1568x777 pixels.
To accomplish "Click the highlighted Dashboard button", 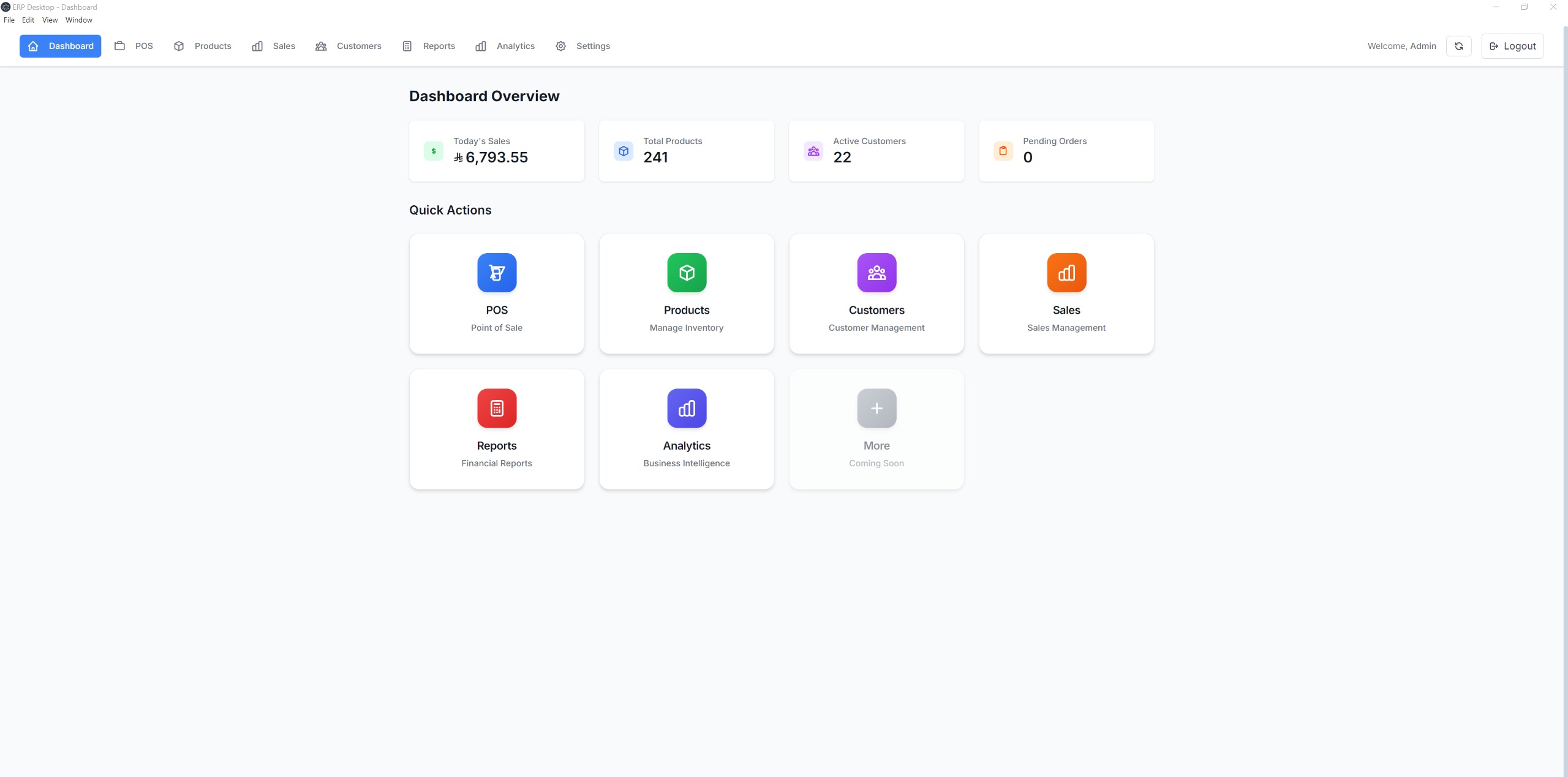I will 60,46.
